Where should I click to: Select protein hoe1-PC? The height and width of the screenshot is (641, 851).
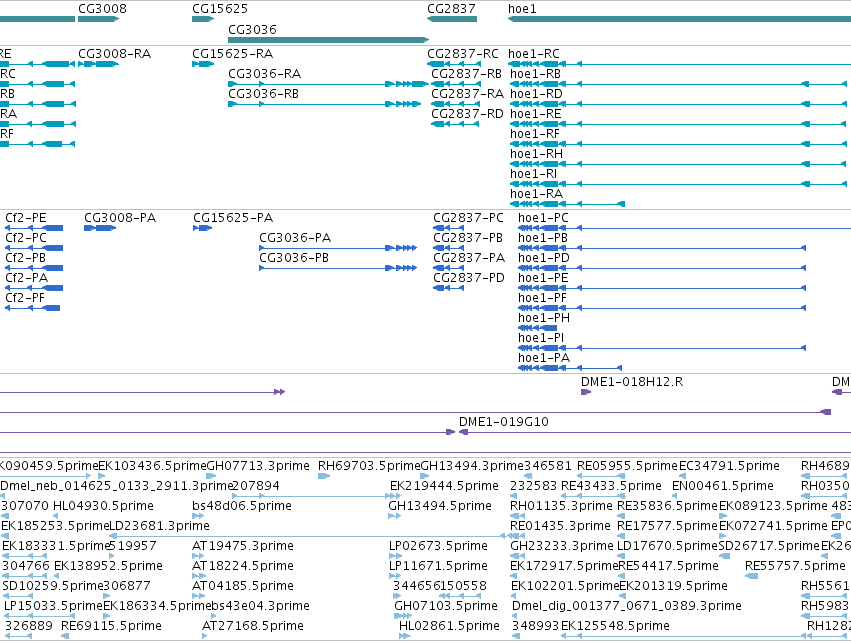click(543, 218)
